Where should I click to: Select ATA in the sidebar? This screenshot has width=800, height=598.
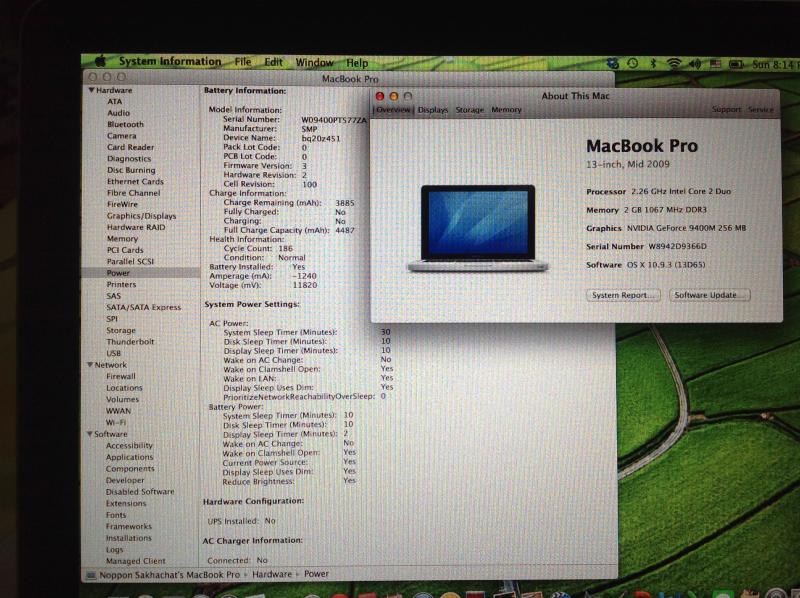114,102
